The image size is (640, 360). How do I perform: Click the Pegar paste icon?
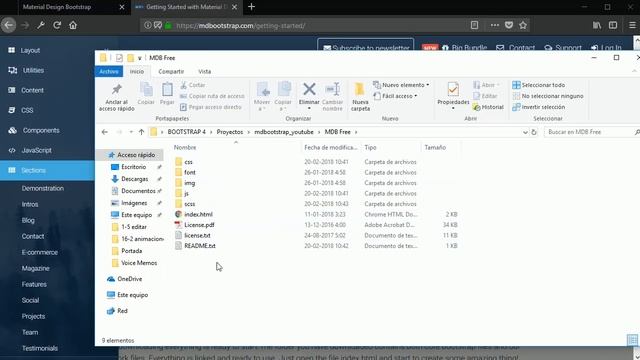tap(167, 93)
